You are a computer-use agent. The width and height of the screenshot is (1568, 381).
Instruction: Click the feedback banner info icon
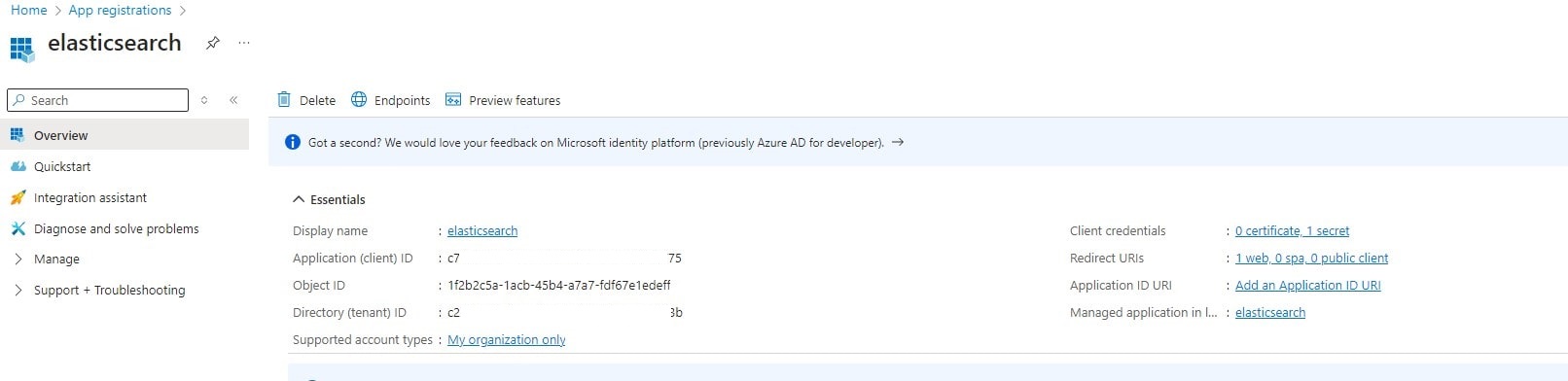click(292, 142)
